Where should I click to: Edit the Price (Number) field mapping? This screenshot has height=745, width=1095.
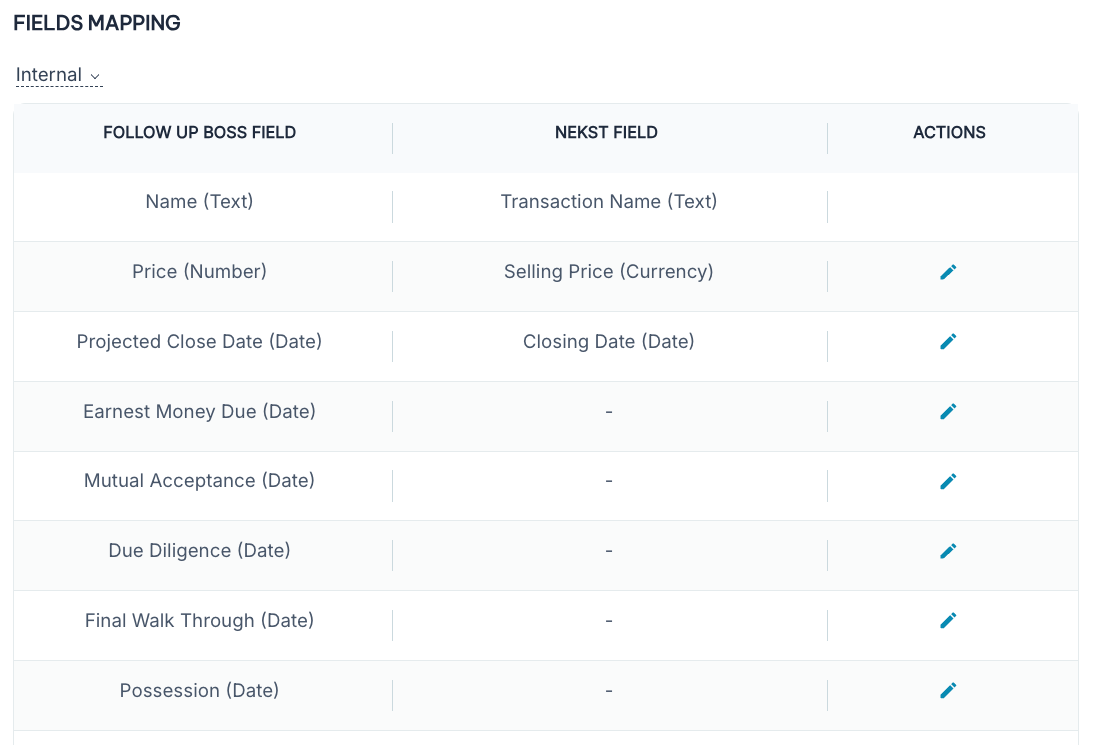coord(948,272)
